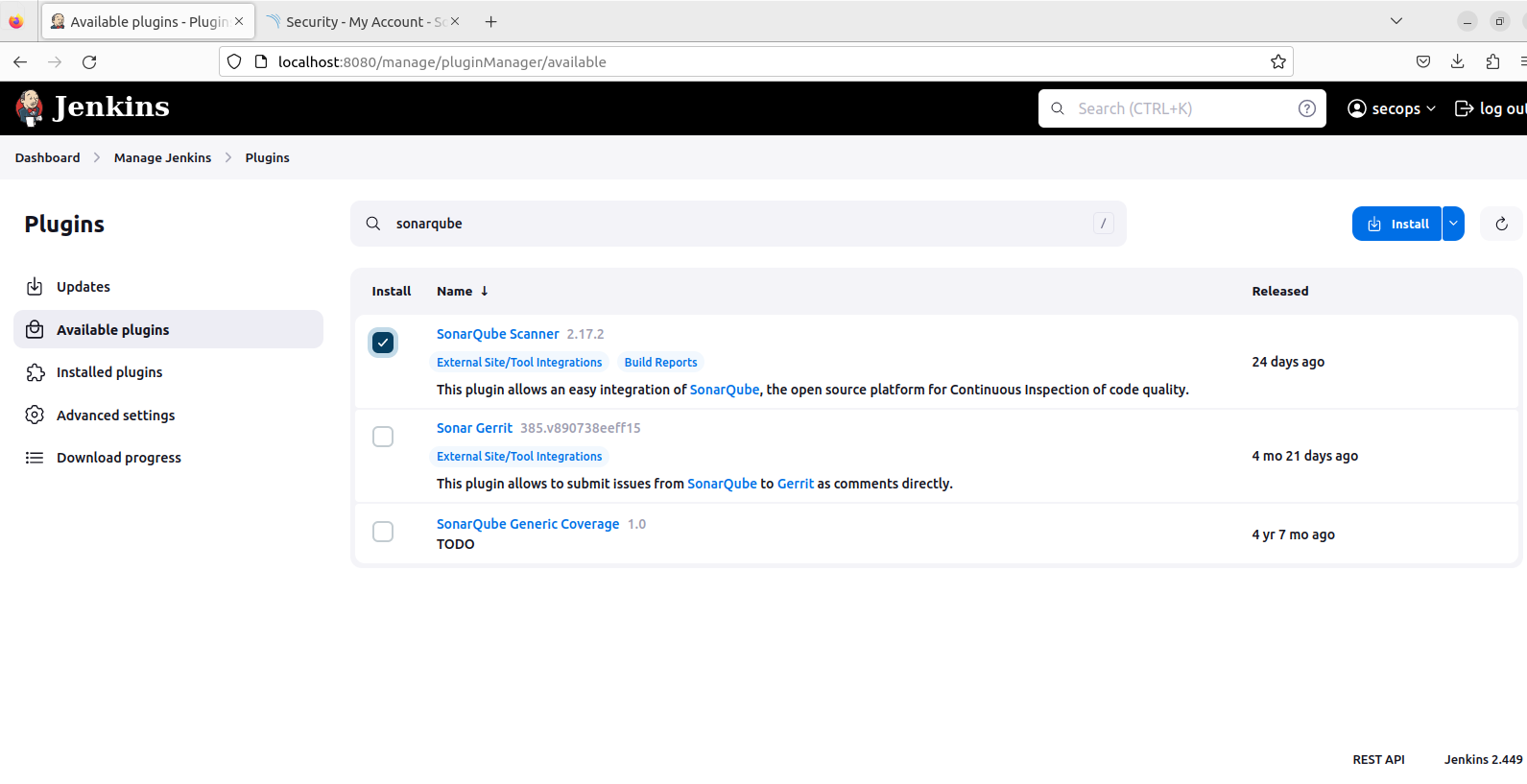
Task: Click the refresh plugin list icon button
Action: (x=1501, y=224)
